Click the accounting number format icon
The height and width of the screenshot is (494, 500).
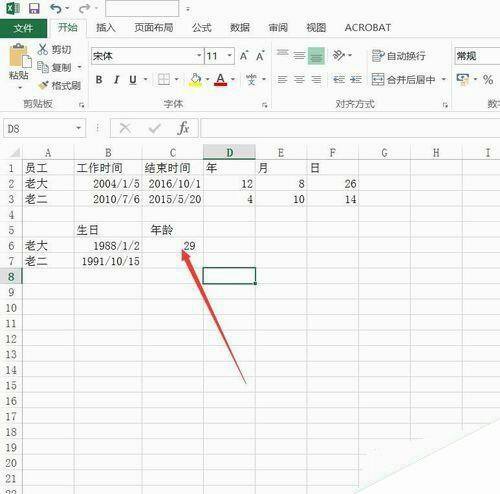(463, 80)
